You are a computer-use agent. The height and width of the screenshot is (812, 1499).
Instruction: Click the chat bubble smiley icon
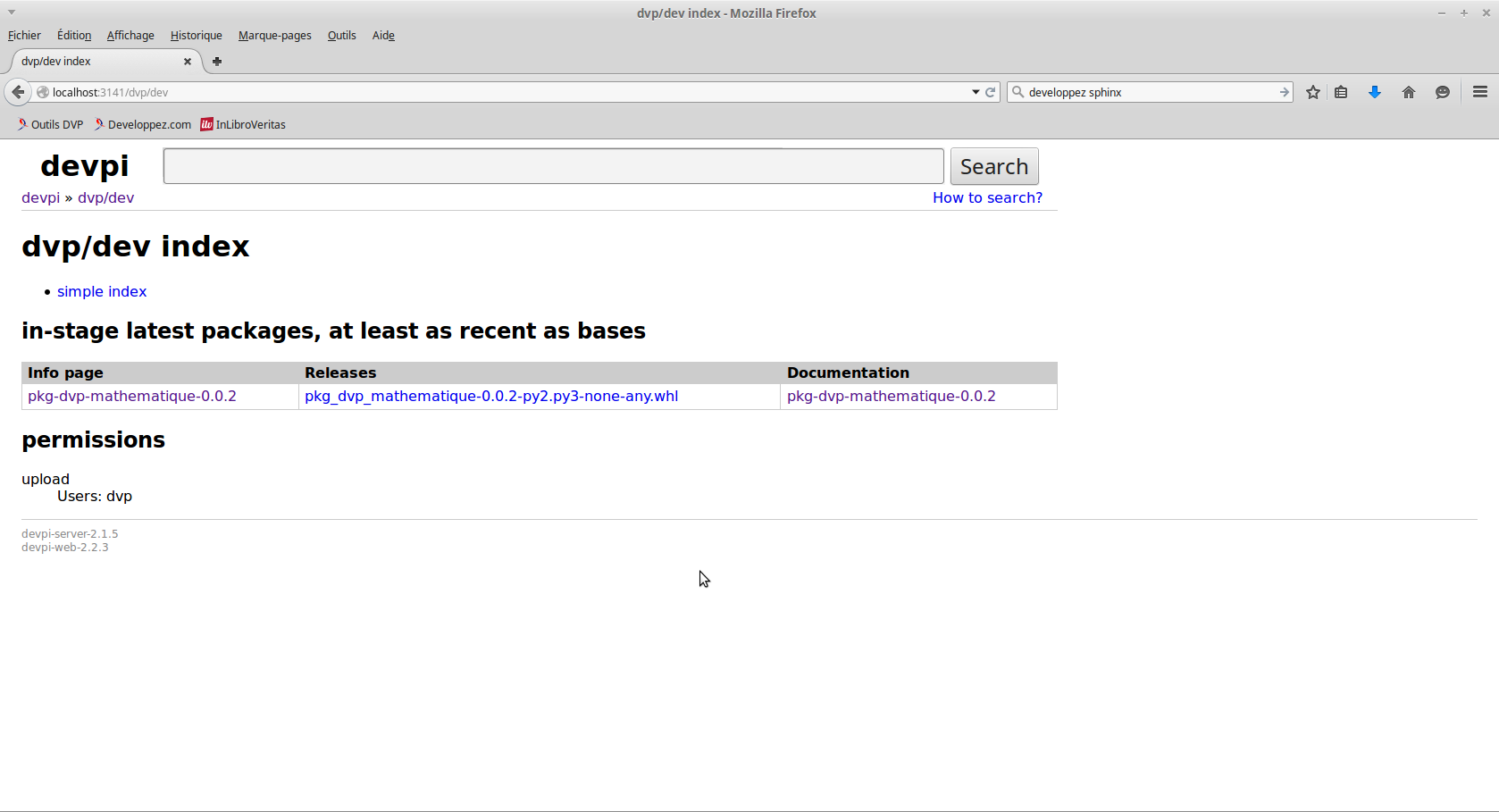point(1442,92)
